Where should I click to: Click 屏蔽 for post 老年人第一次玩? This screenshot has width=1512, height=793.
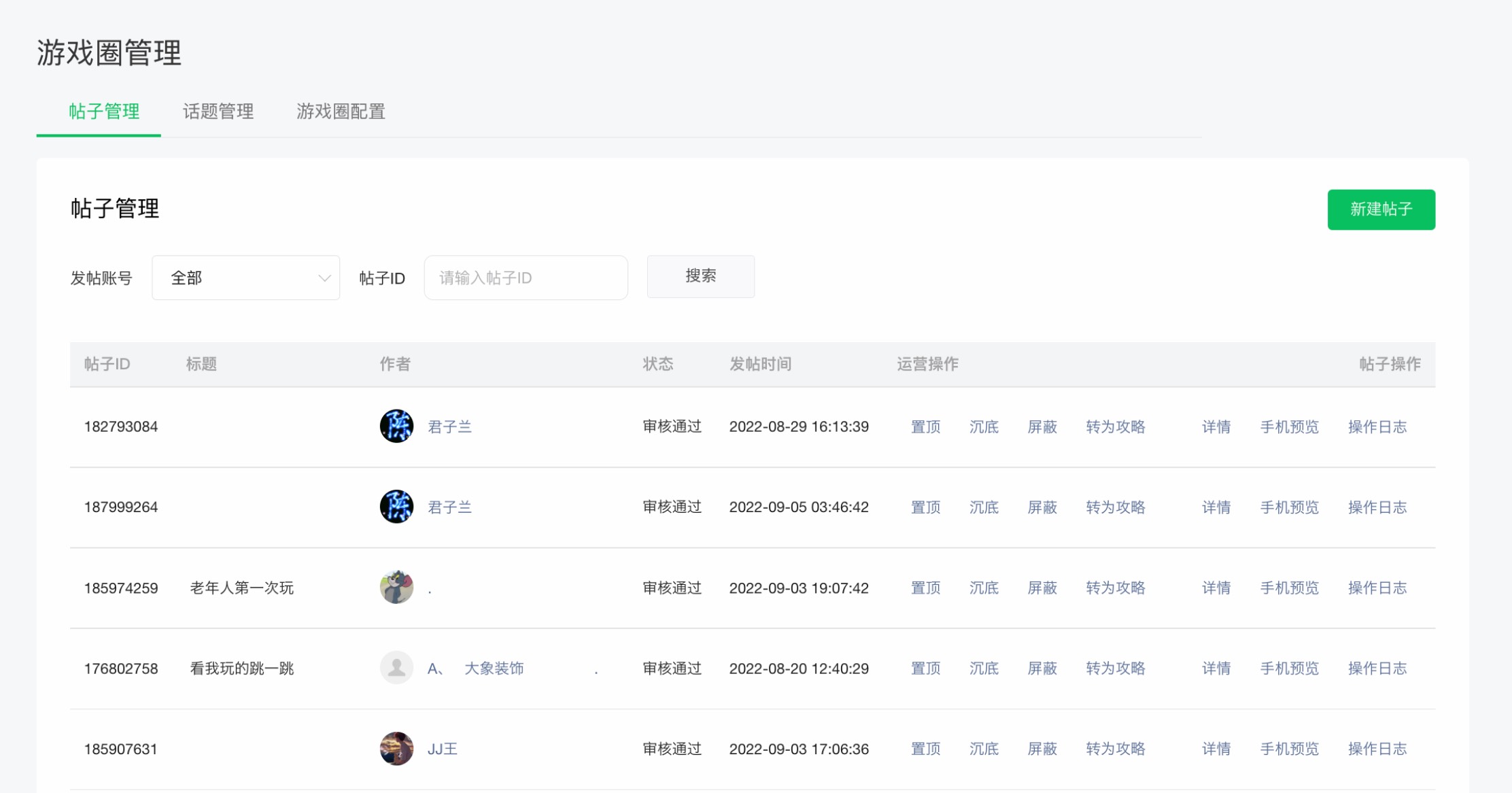[1042, 588]
